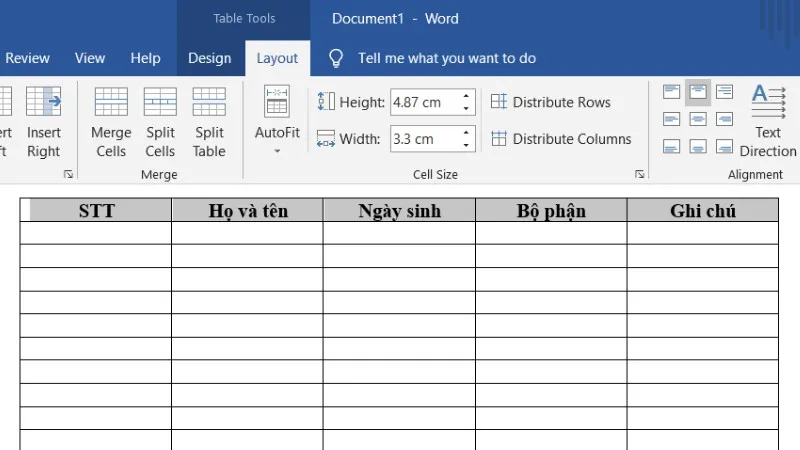Expand the Merge group dialog launcher
Image resolution: width=800 pixels, height=450 pixels.
click(x=69, y=175)
